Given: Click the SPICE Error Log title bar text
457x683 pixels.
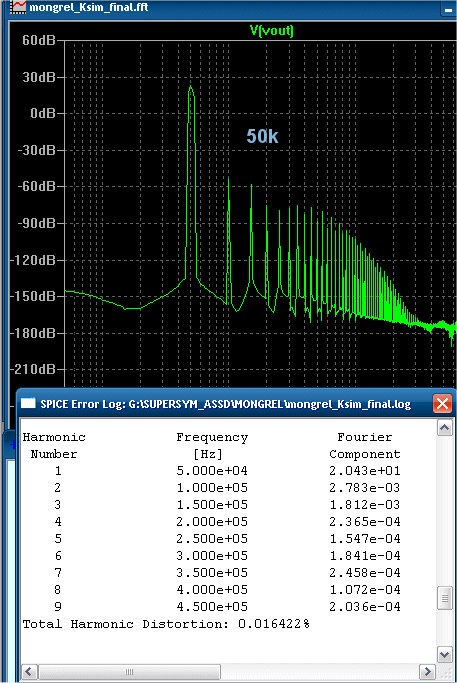Looking at the screenshot, I should click(x=226, y=404).
